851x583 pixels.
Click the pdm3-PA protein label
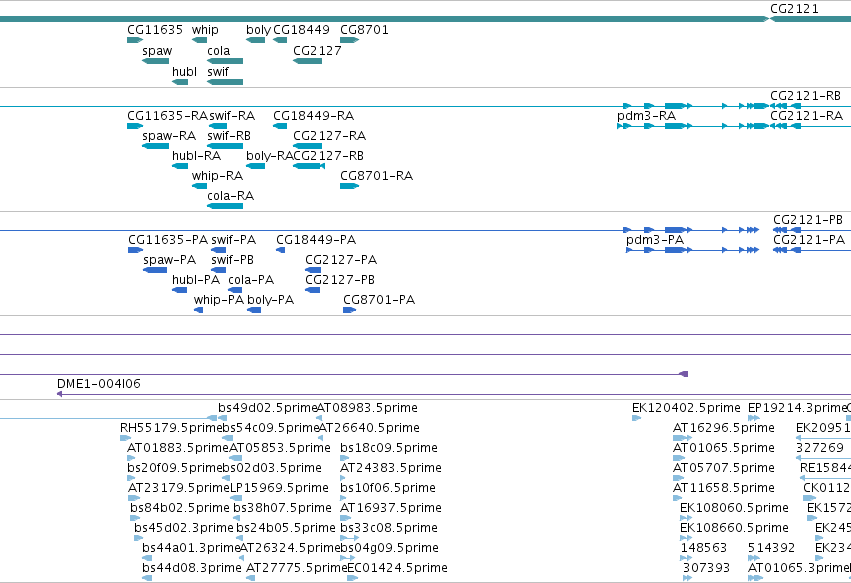coord(655,240)
